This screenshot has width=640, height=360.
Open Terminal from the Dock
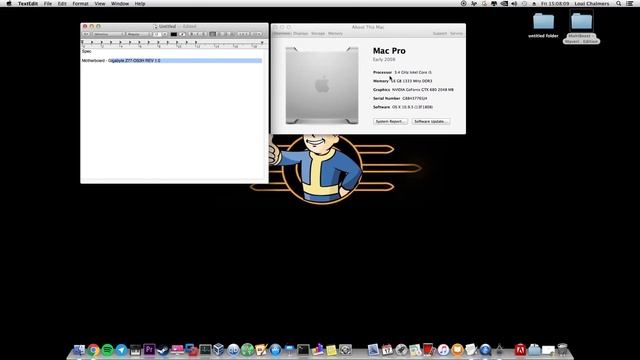[x=303, y=350]
